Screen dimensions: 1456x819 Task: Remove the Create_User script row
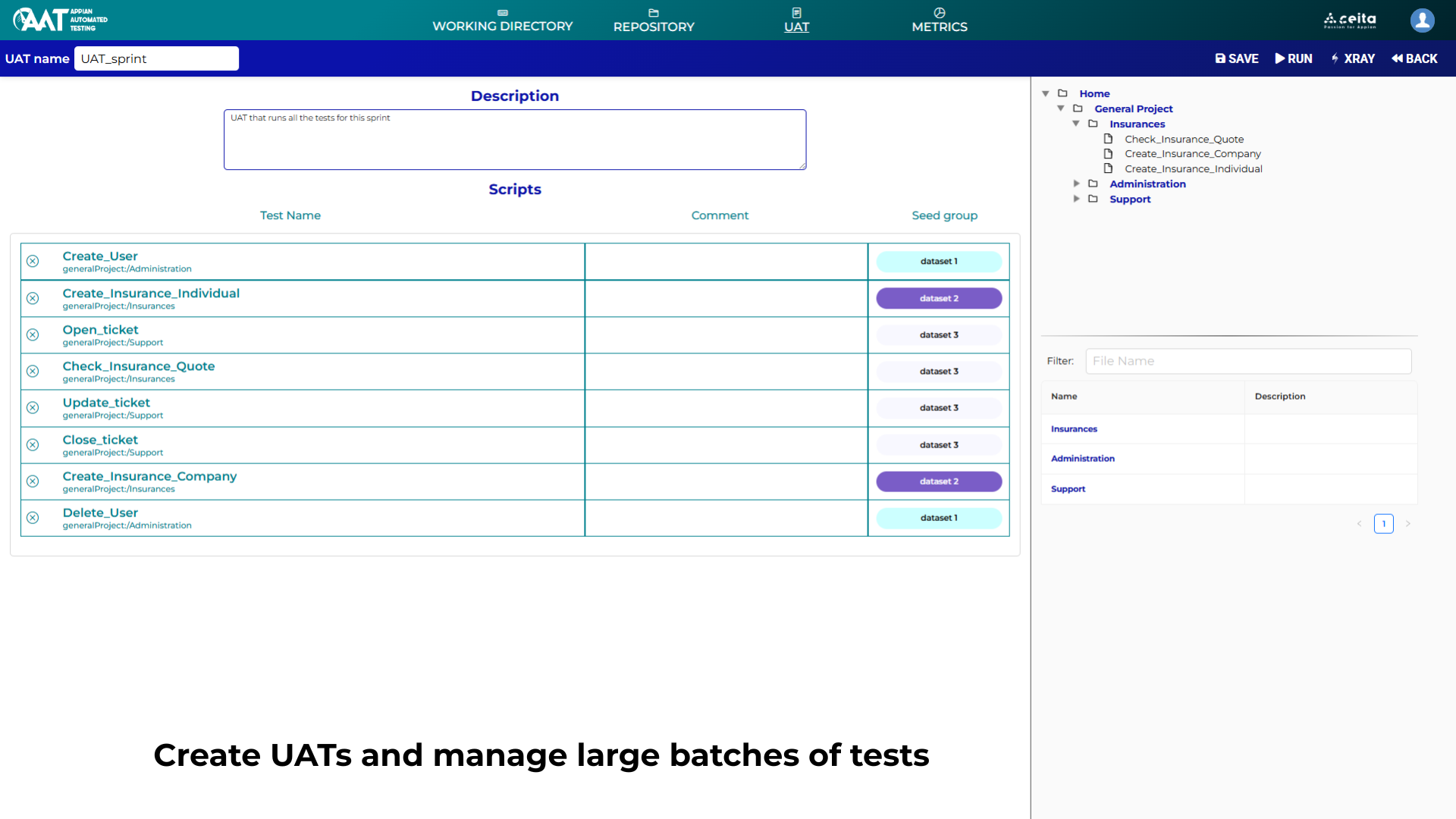(33, 261)
